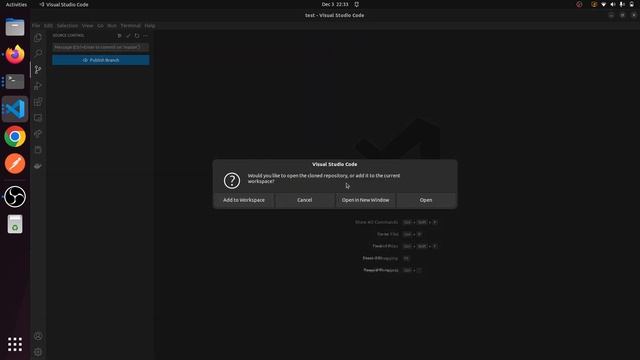
Task: Show the applications grid
Action: [15, 344]
